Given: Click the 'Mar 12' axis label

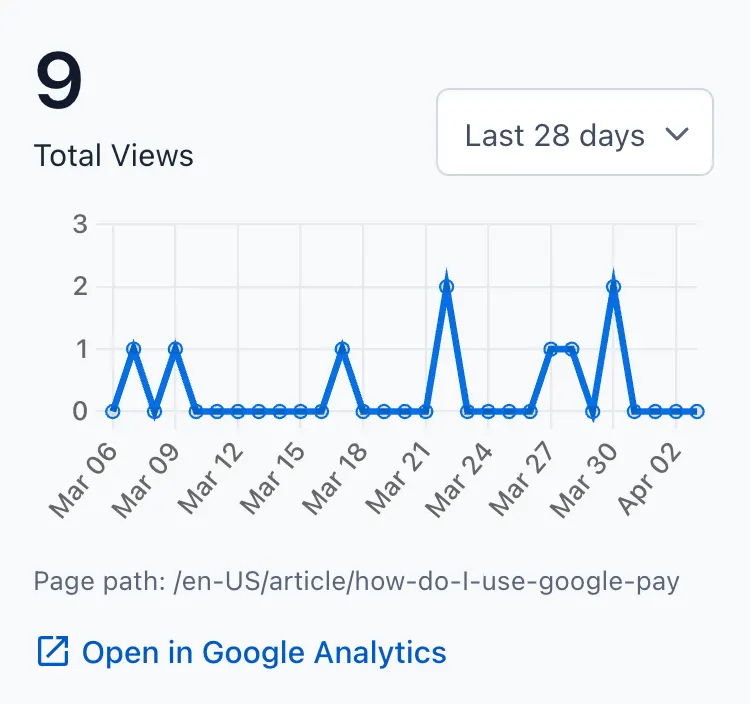Looking at the screenshot, I should (210, 479).
